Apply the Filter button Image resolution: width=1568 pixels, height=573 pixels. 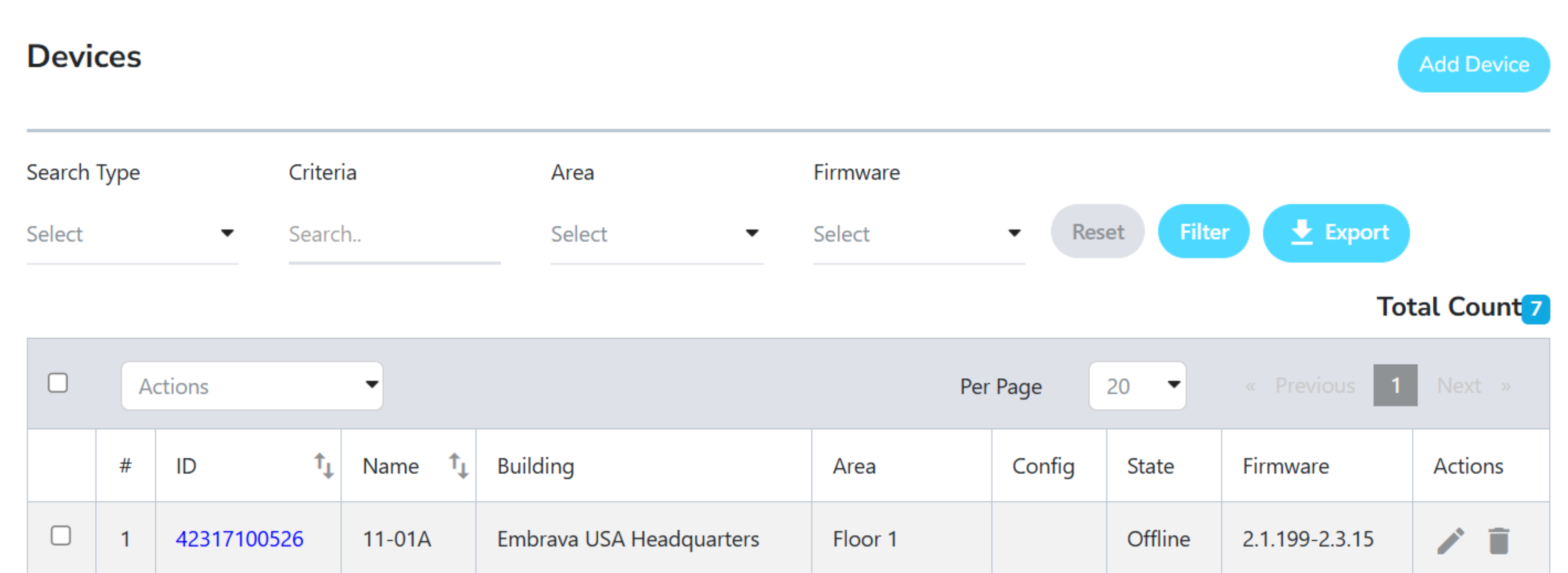click(x=1203, y=231)
